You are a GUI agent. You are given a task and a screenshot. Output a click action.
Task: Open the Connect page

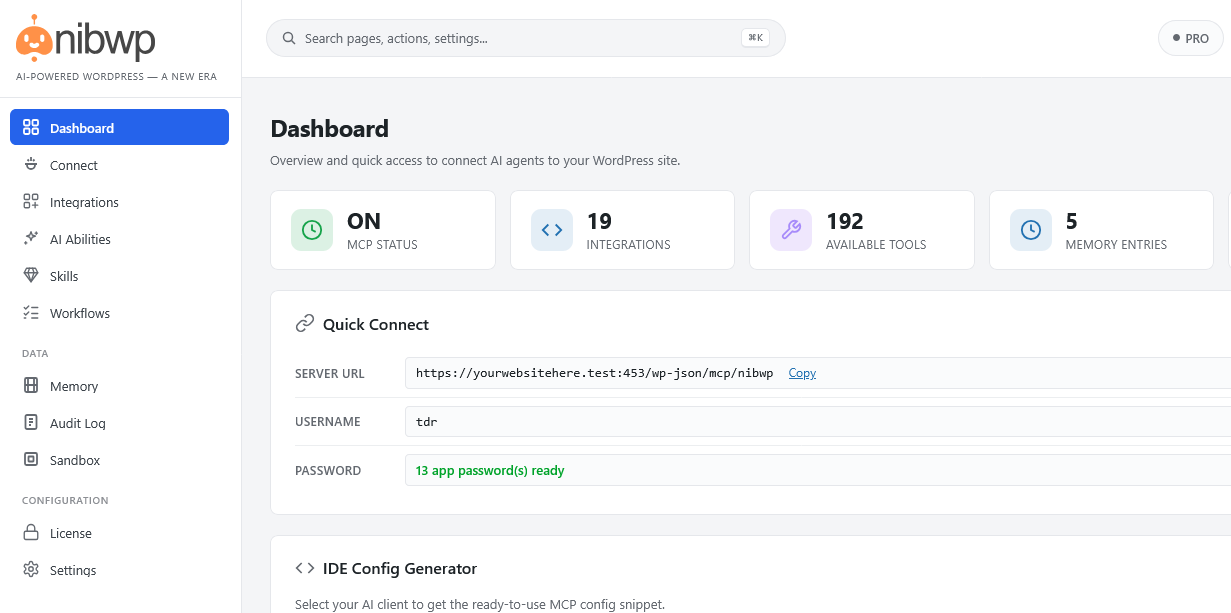tap(120, 165)
